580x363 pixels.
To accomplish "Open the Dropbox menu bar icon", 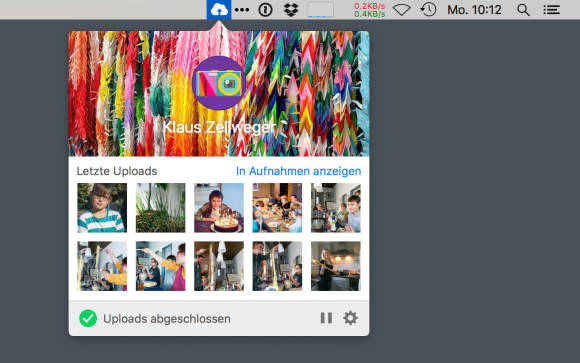I will [291, 10].
